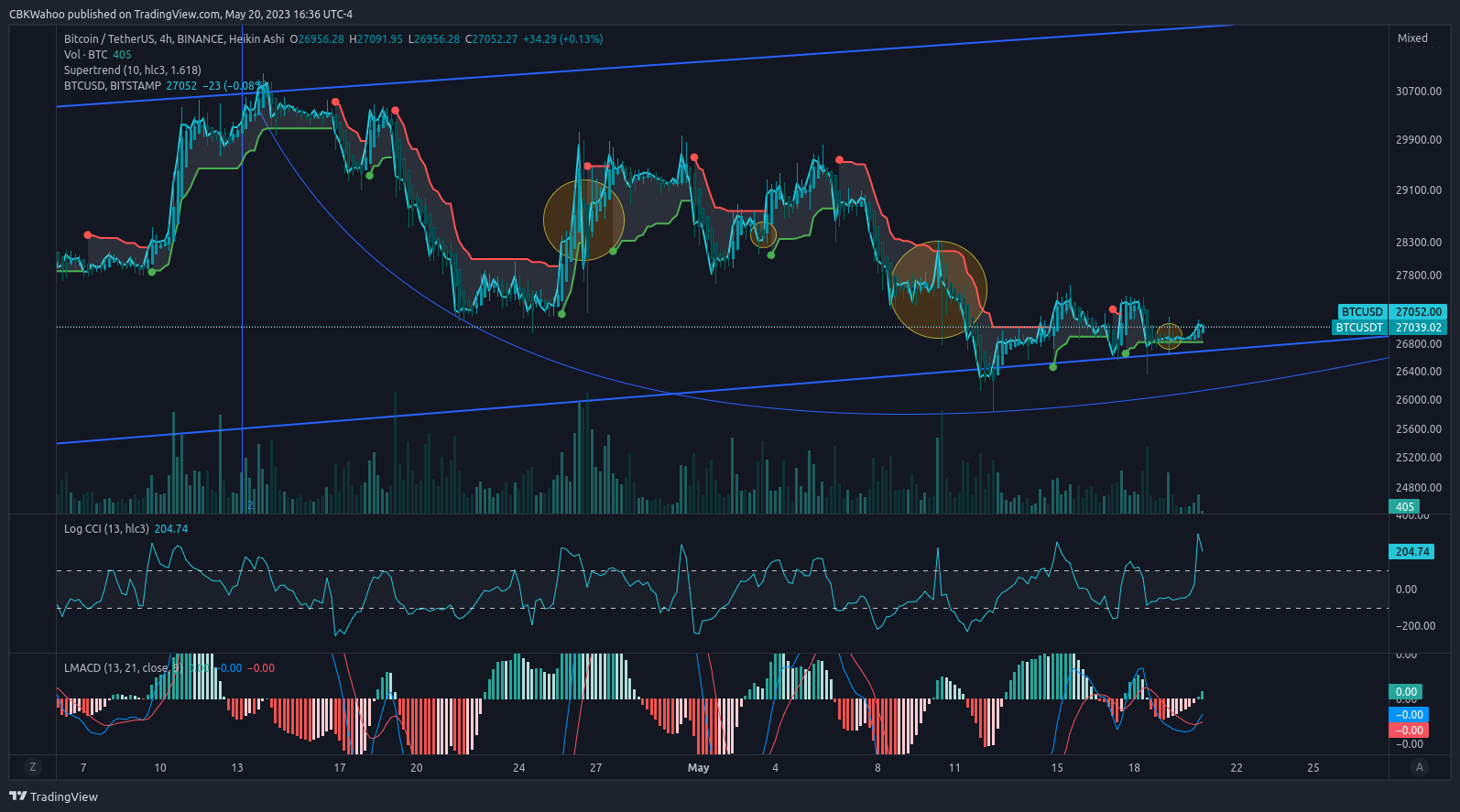Click the 28300.00 price scale label
The height and width of the screenshot is (812, 1460).
(1418, 243)
